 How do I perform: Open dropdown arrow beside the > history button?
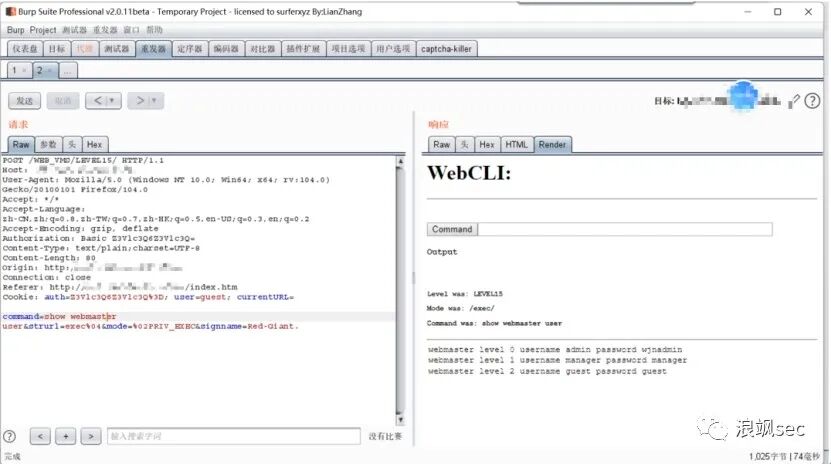click(x=155, y=100)
